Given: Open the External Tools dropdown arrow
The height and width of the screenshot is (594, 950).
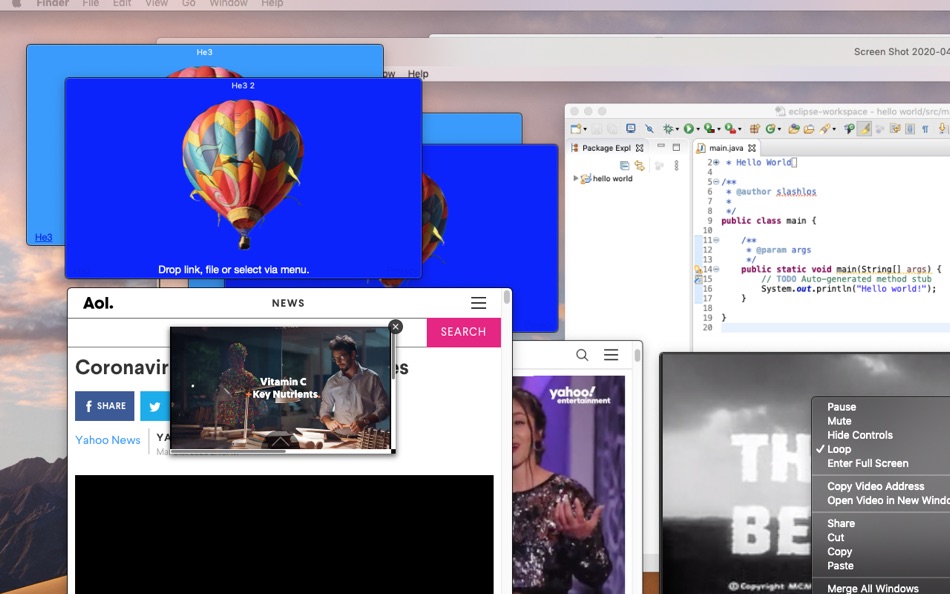Looking at the screenshot, I should 740,129.
